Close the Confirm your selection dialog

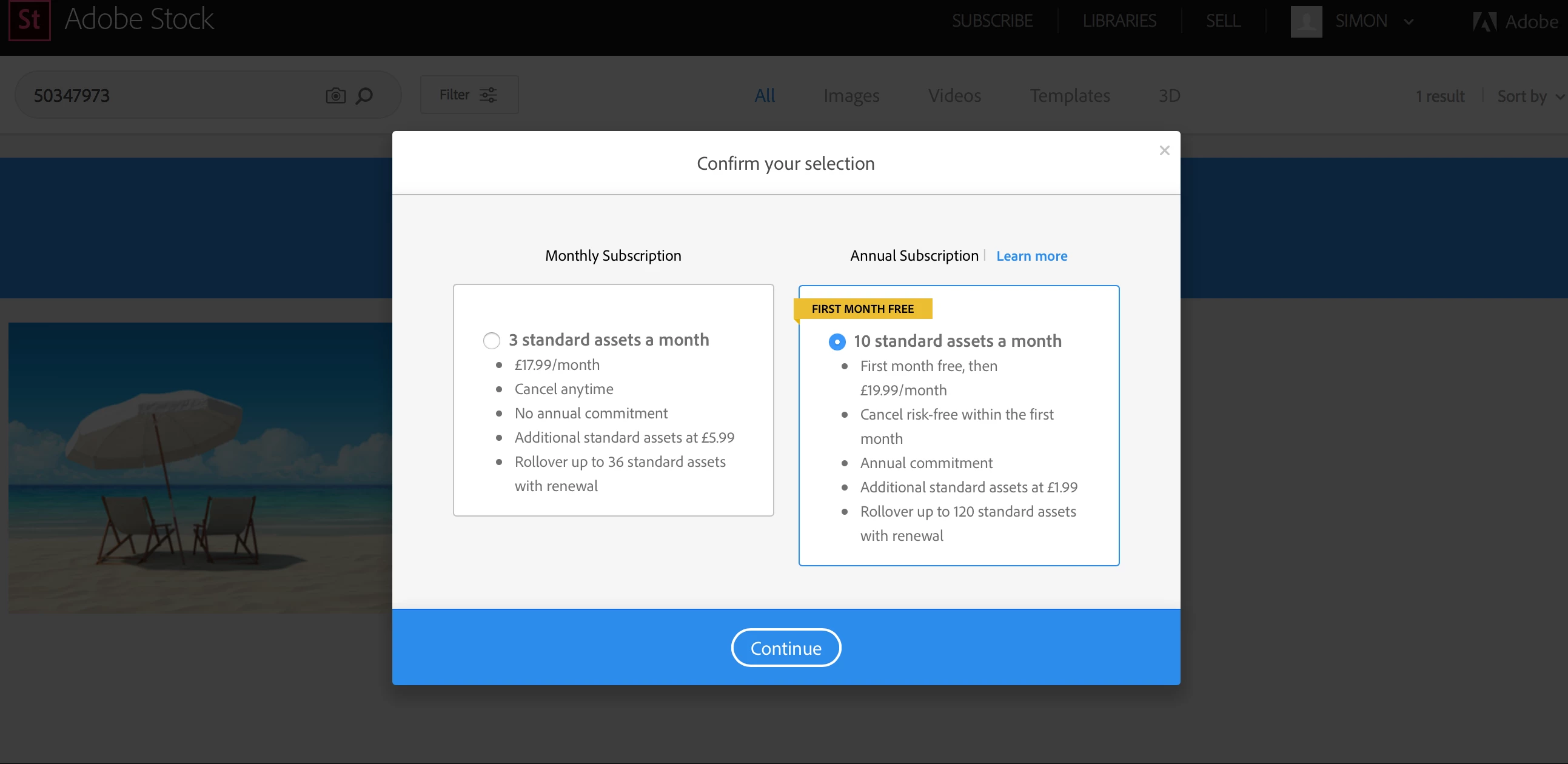(1164, 150)
